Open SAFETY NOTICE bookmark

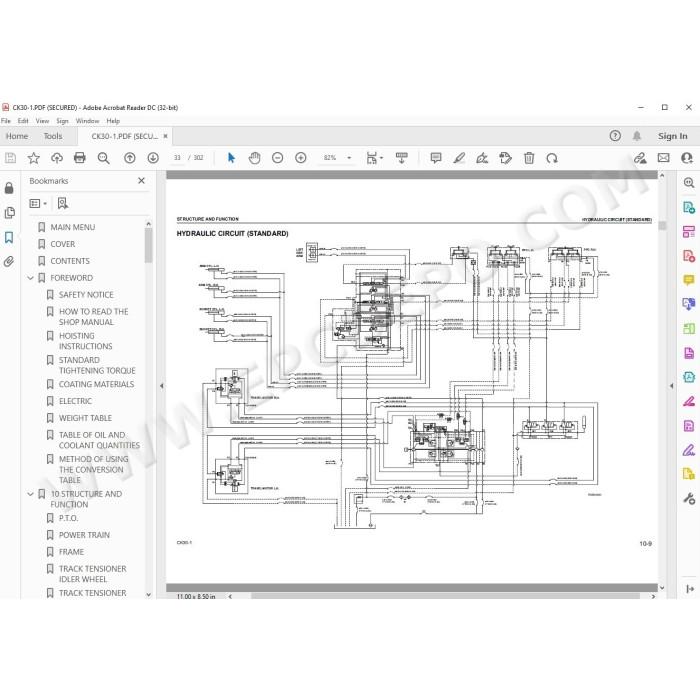click(86, 295)
